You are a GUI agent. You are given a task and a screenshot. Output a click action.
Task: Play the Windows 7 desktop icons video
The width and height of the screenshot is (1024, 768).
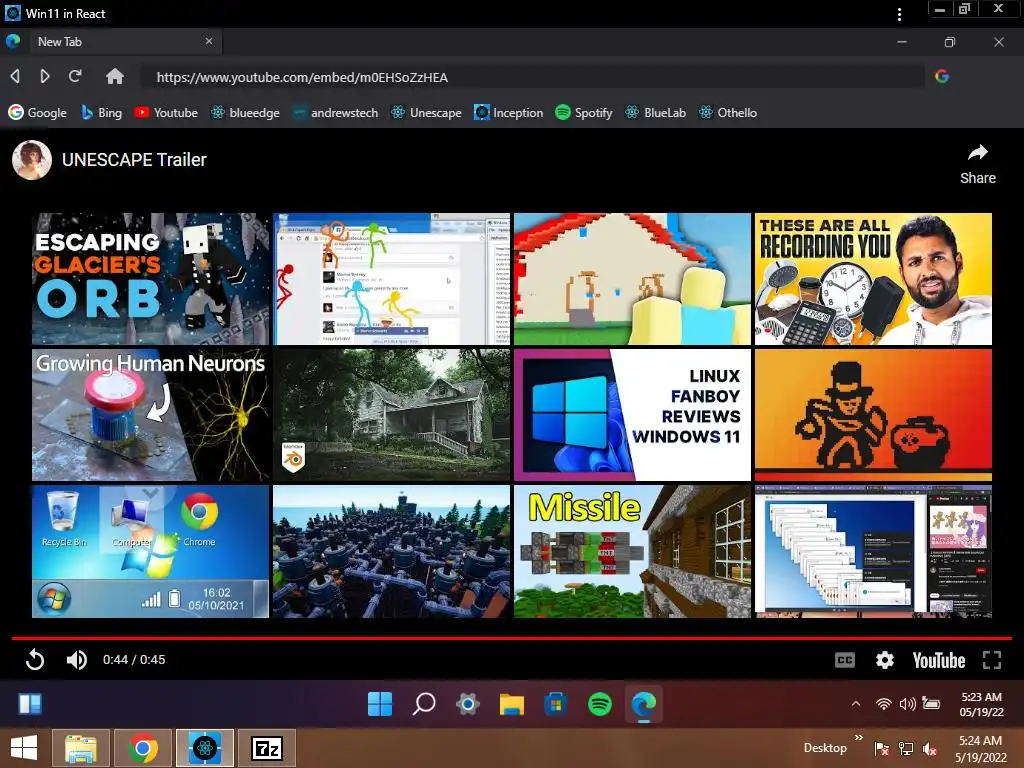[150, 551]
